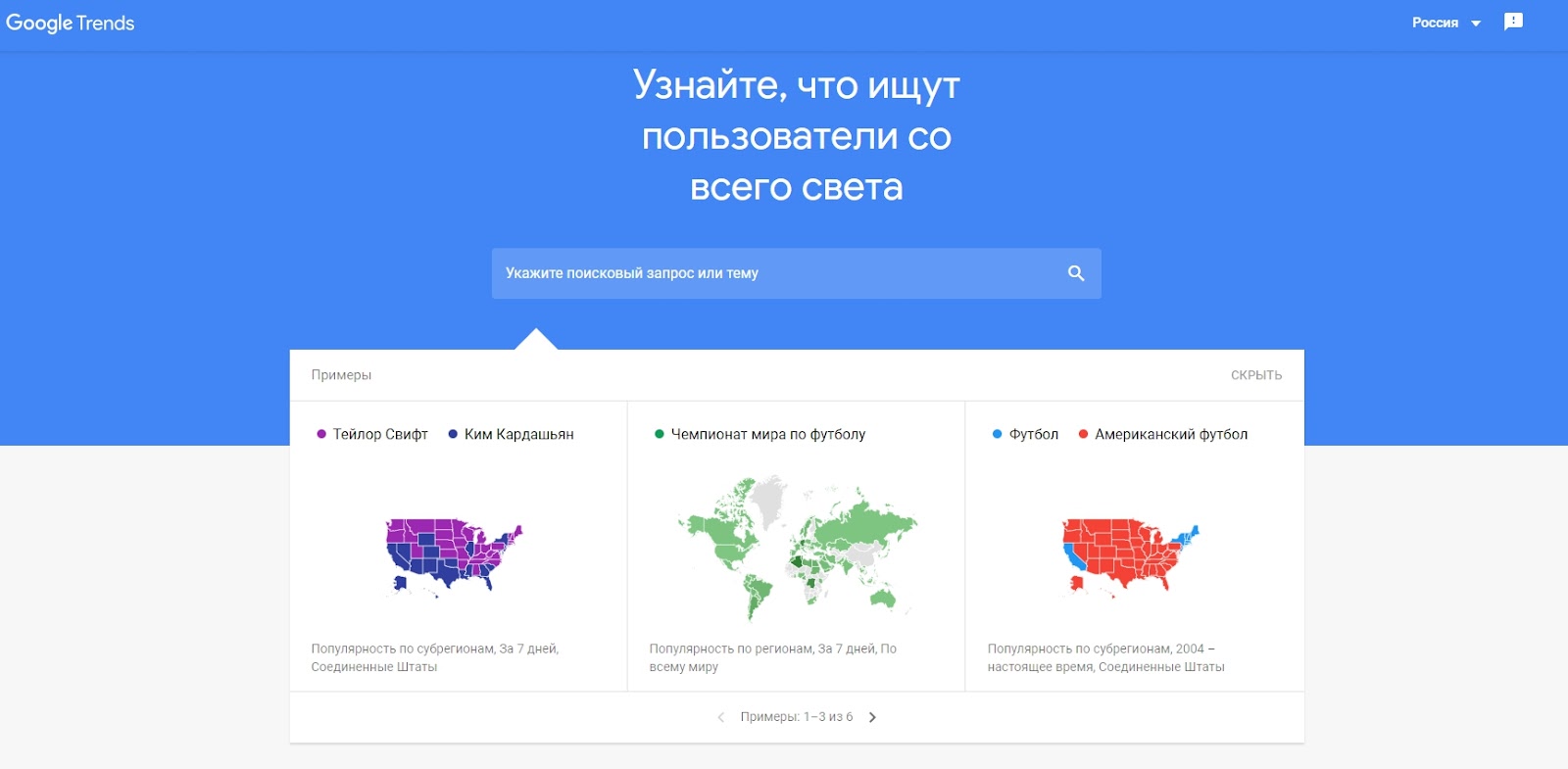Click Чемпионат мира по футболу label
The width and height of the screenshot is (1568, 769).
pos(768,434)
